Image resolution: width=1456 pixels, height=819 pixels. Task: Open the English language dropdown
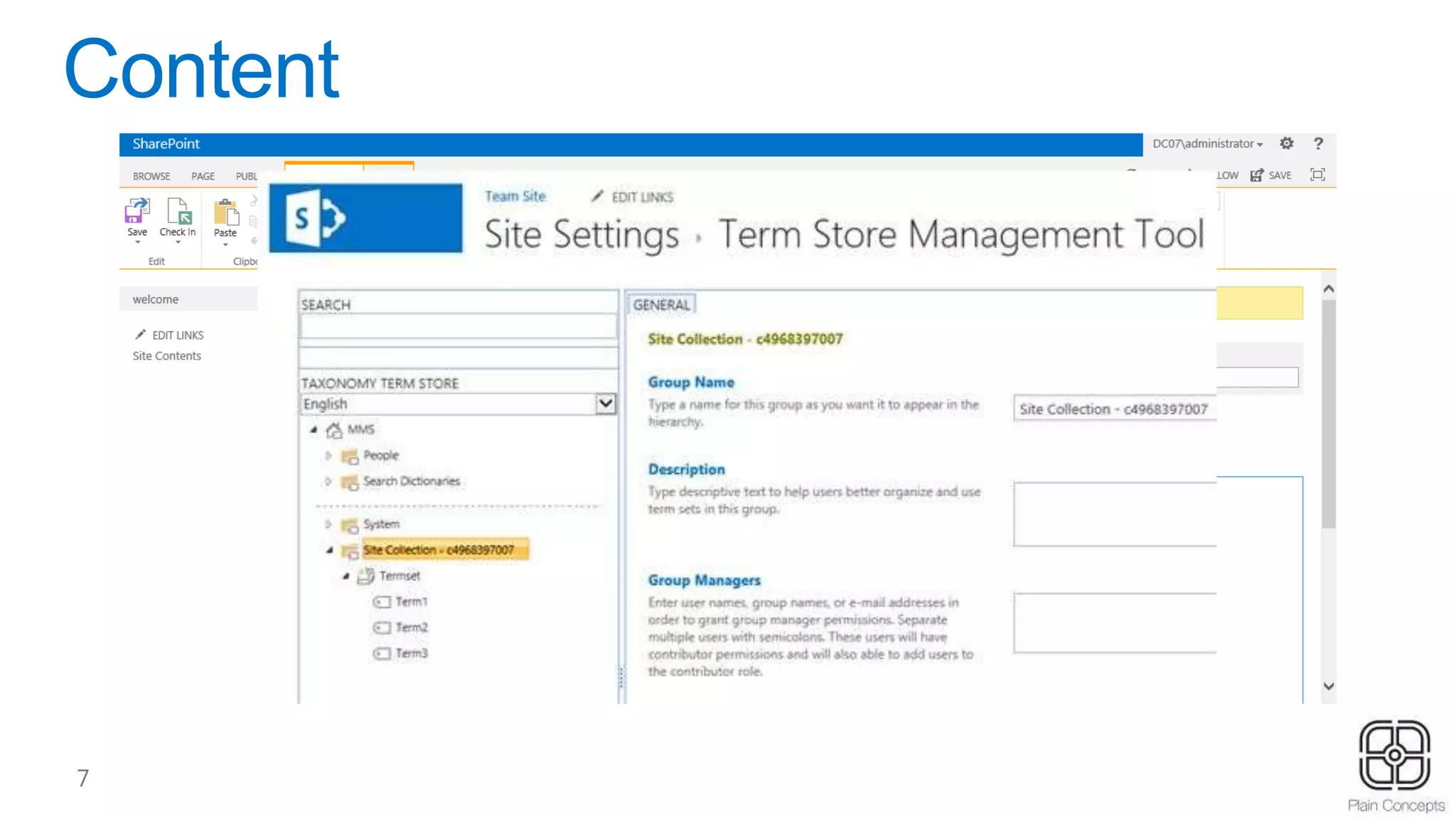[x=605, y=404]
